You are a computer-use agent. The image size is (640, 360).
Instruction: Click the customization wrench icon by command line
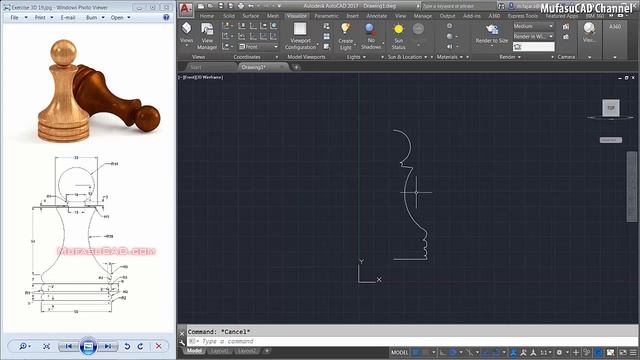click(182, 342)
